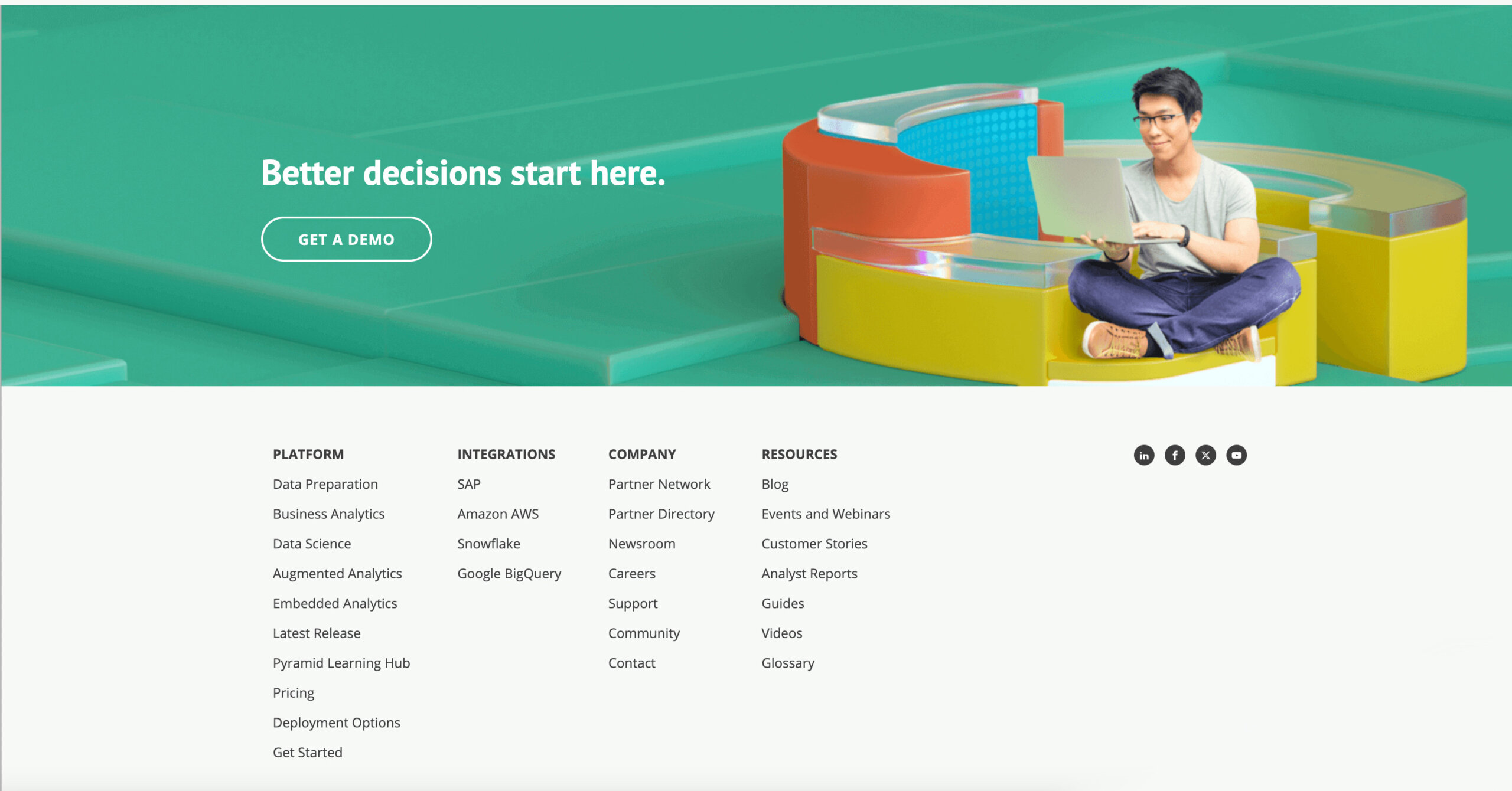
Task: Navigate to the Glossary resource page
Action: click(x=788, y=663)
